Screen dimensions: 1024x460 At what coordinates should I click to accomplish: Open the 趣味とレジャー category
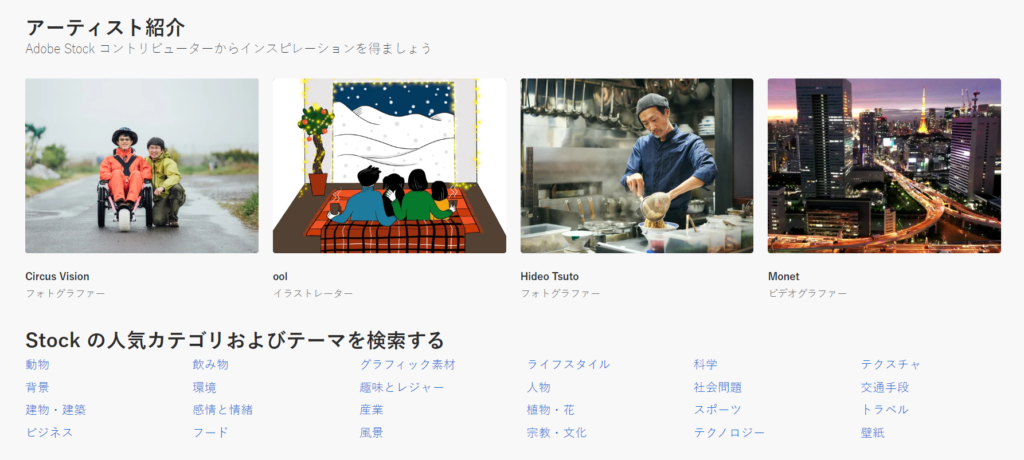(x=402, y=387)
